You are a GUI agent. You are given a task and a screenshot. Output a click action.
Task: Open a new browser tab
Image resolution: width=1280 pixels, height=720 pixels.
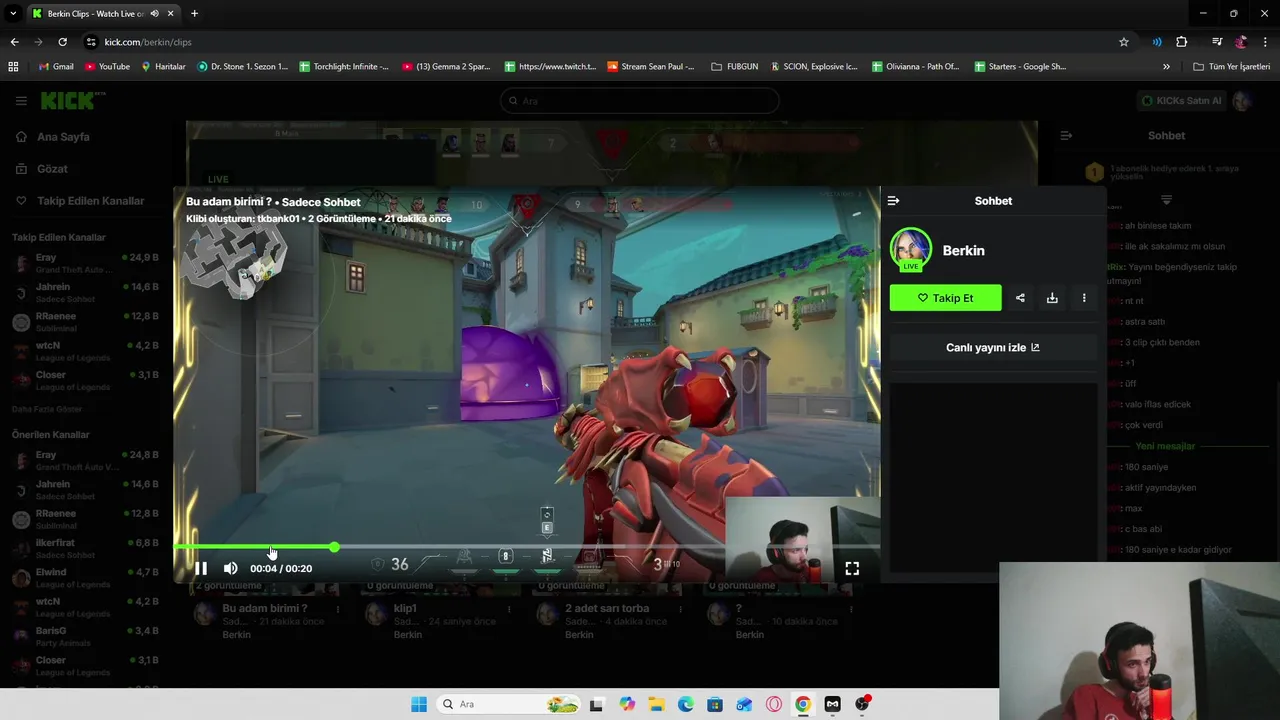click(194, 13)
